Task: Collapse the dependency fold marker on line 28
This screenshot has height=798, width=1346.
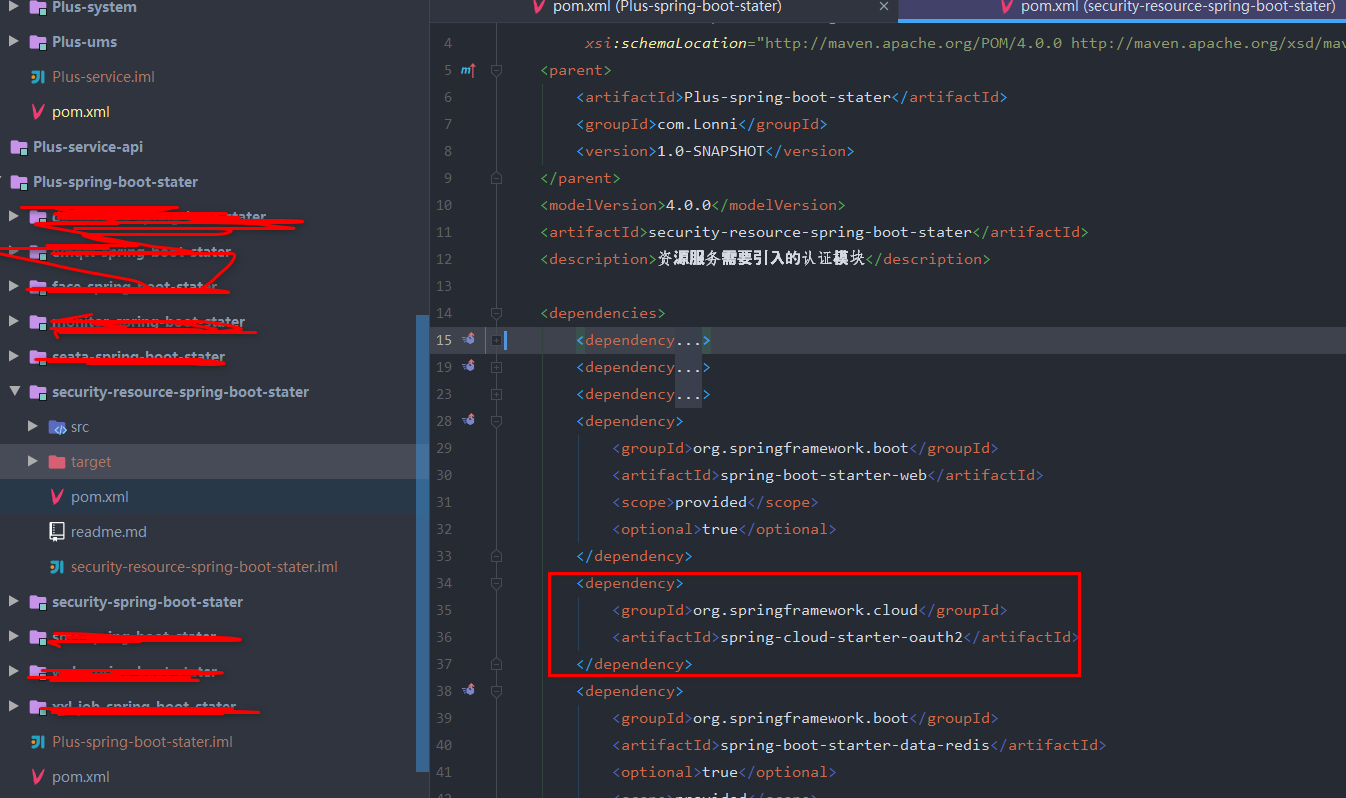Action: 496,421
